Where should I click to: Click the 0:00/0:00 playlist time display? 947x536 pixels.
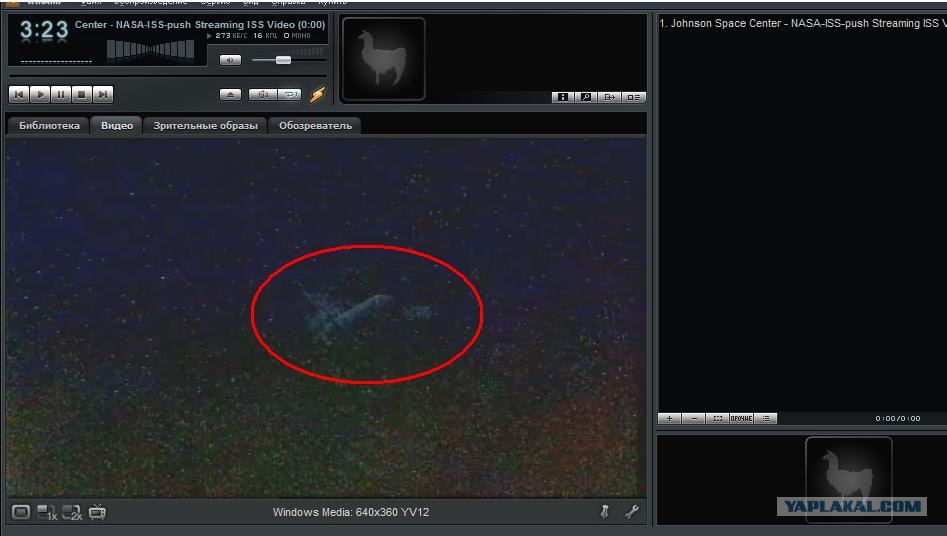click(898, 418)
